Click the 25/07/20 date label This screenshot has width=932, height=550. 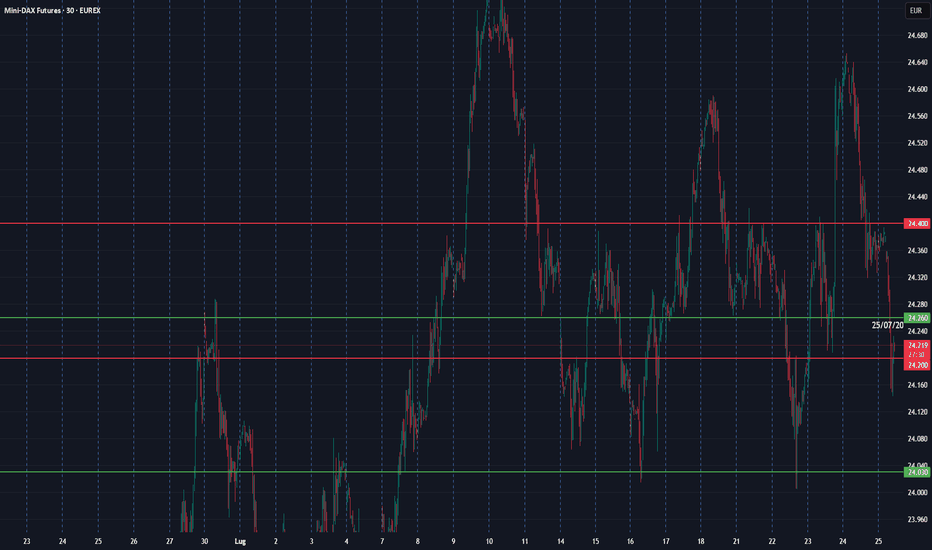pyautogui.click(x=887, y=325)
